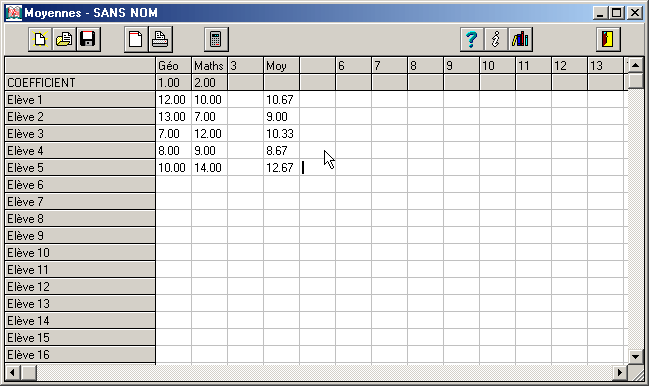Screen dimensions: 649x386
Task: Select the 'Elève 1' row header
Action: pyautogui.click(x=80, y=100)
